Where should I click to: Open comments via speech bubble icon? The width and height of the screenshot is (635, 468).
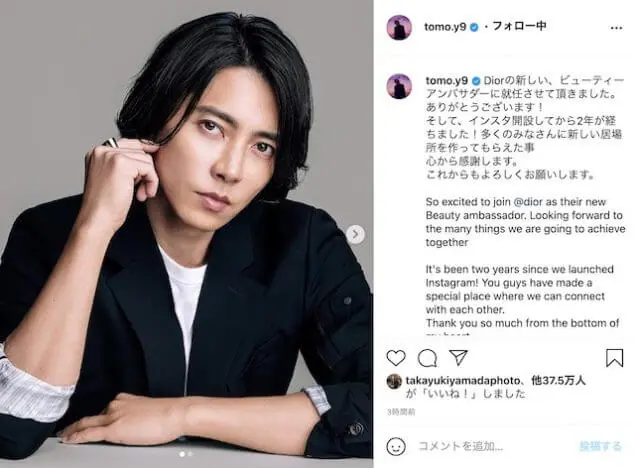(427, 358)
